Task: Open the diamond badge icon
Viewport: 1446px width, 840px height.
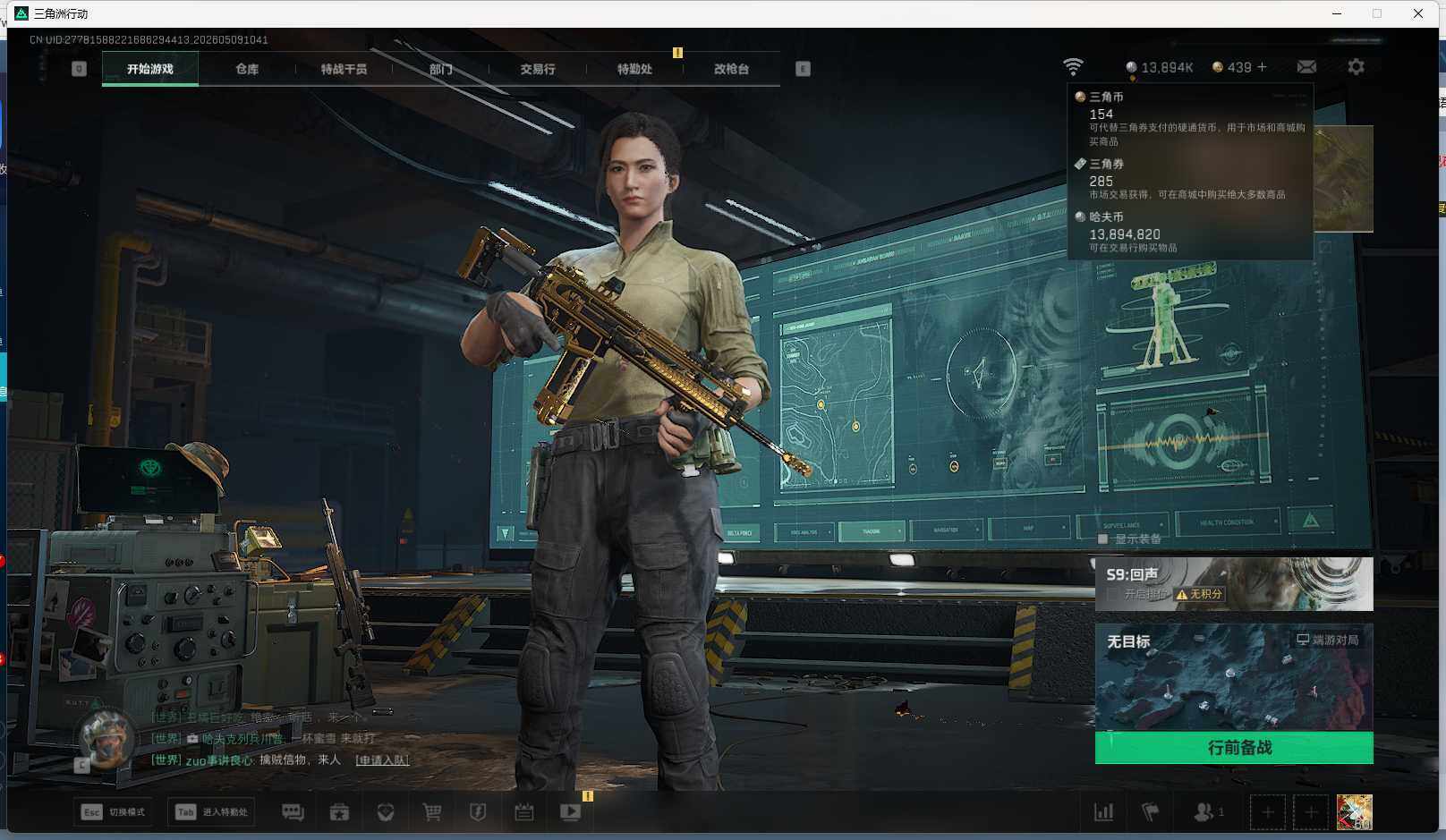Action: point(386,812)
